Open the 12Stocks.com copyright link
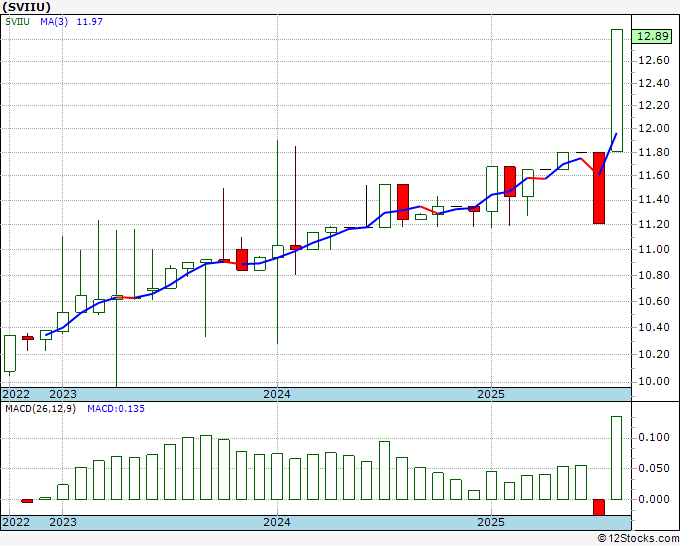Screen dimensions: 680x546 pos(638,539)
